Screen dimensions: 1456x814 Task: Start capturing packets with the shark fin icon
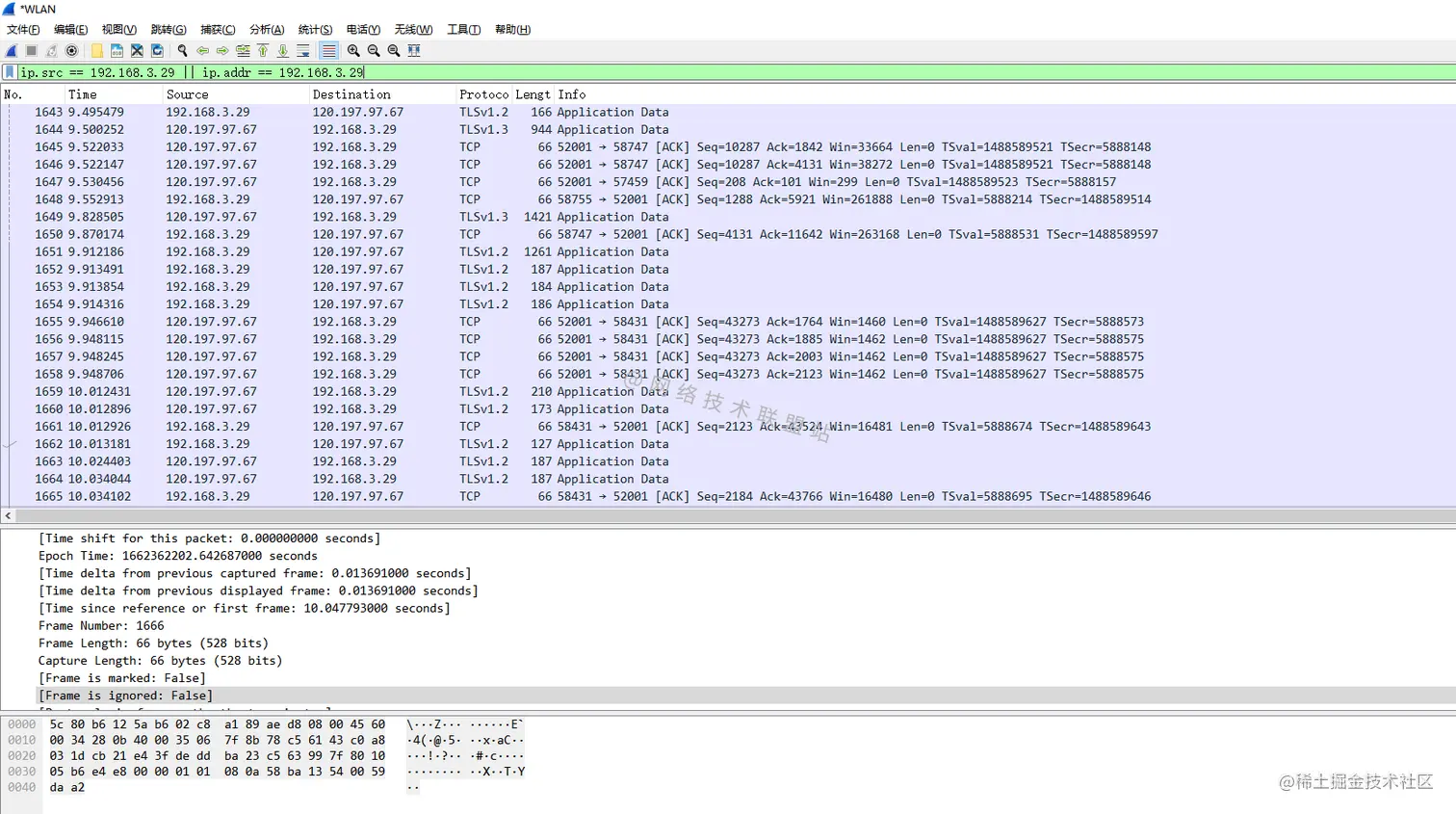(12, 50)
